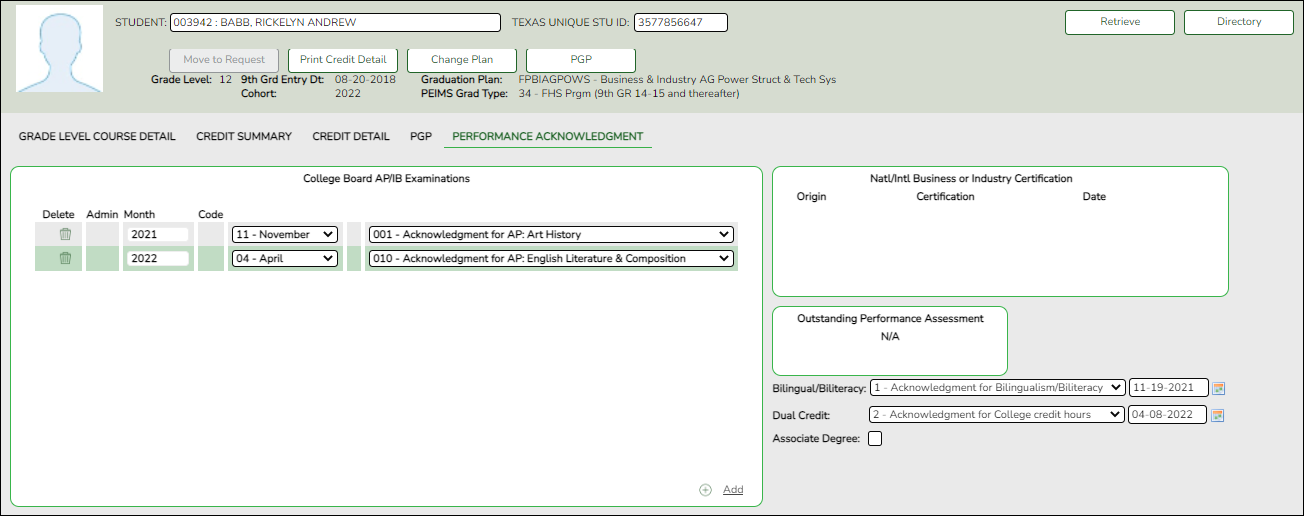
Task: Open AP: Art History acknowledgment dropdown
Action: [550, 234]
